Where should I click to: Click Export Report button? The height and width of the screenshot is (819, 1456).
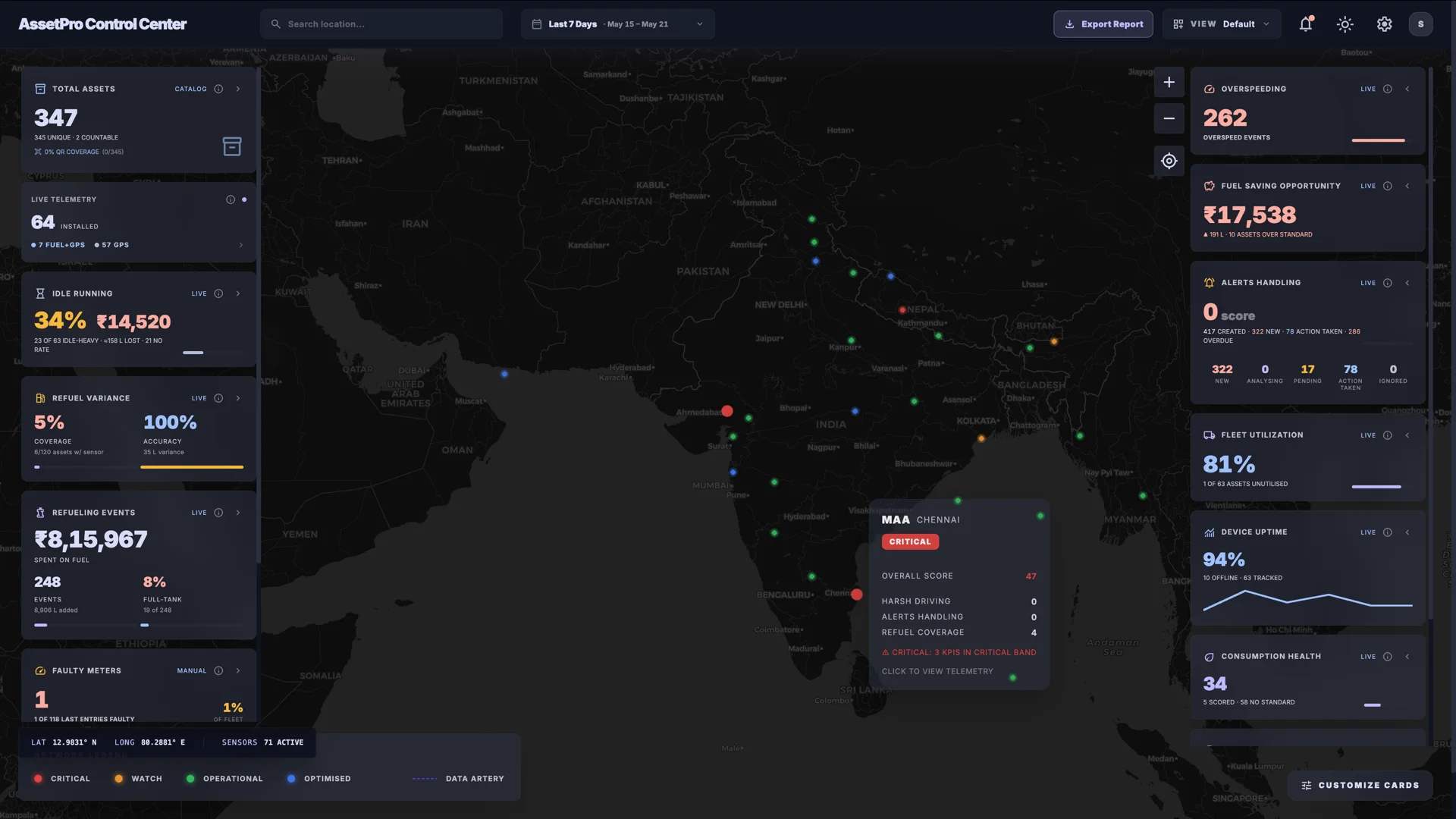[x=1103, y=24]
